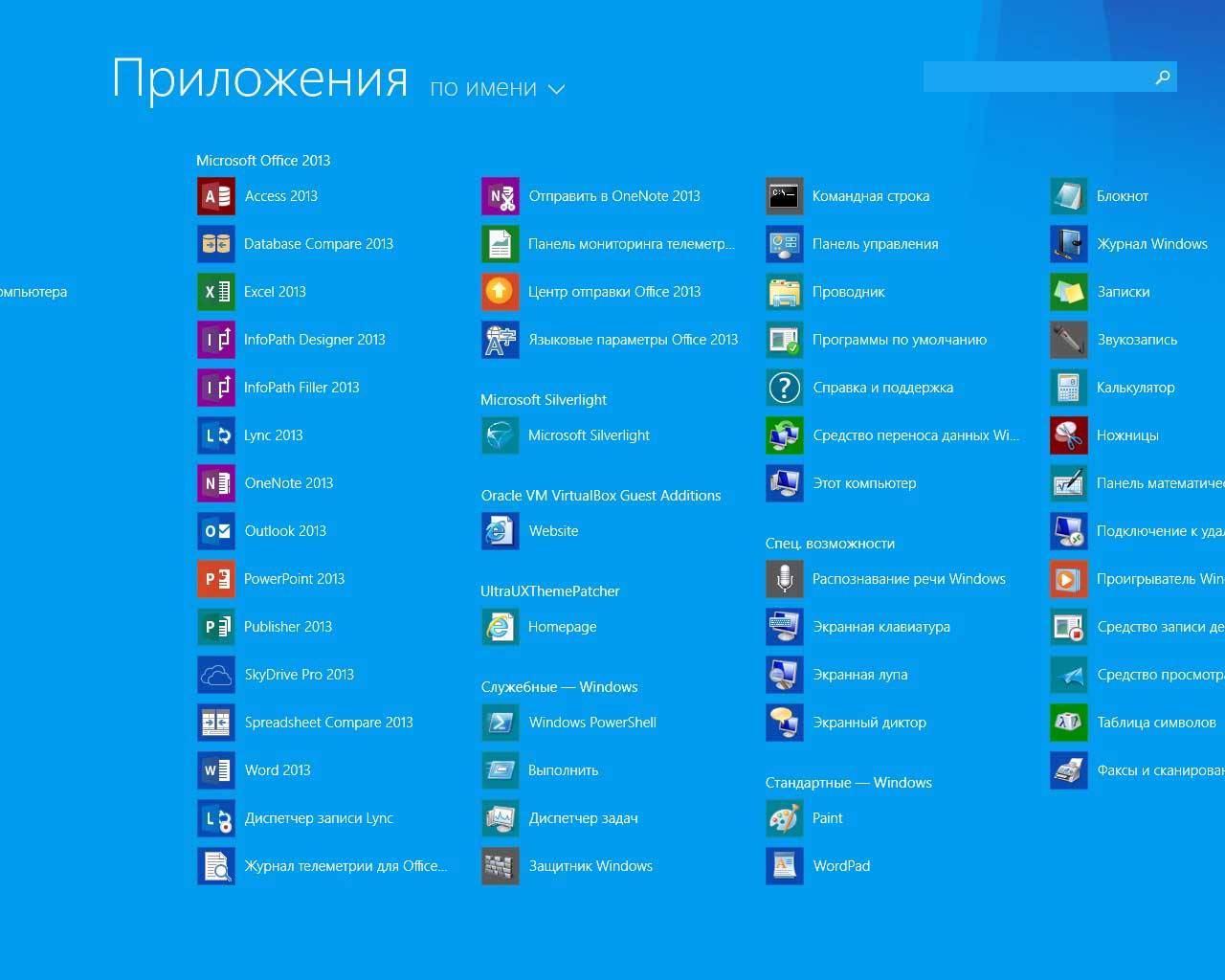
Task: Select the «Стандартные — Windows» group header
Action: point(848,783)
